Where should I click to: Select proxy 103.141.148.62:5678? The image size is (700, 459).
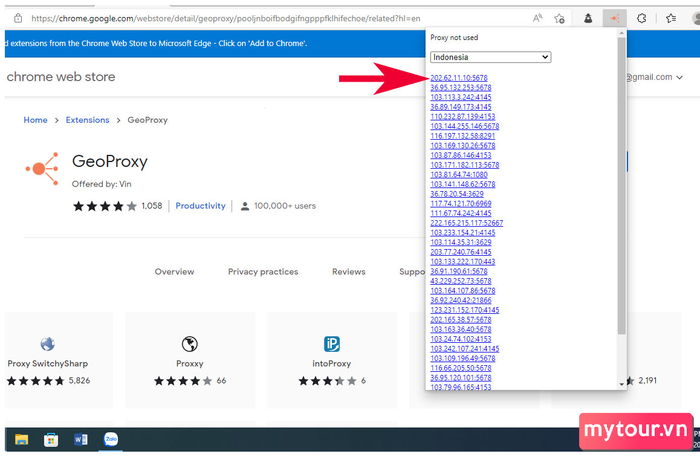coord(462,184)
